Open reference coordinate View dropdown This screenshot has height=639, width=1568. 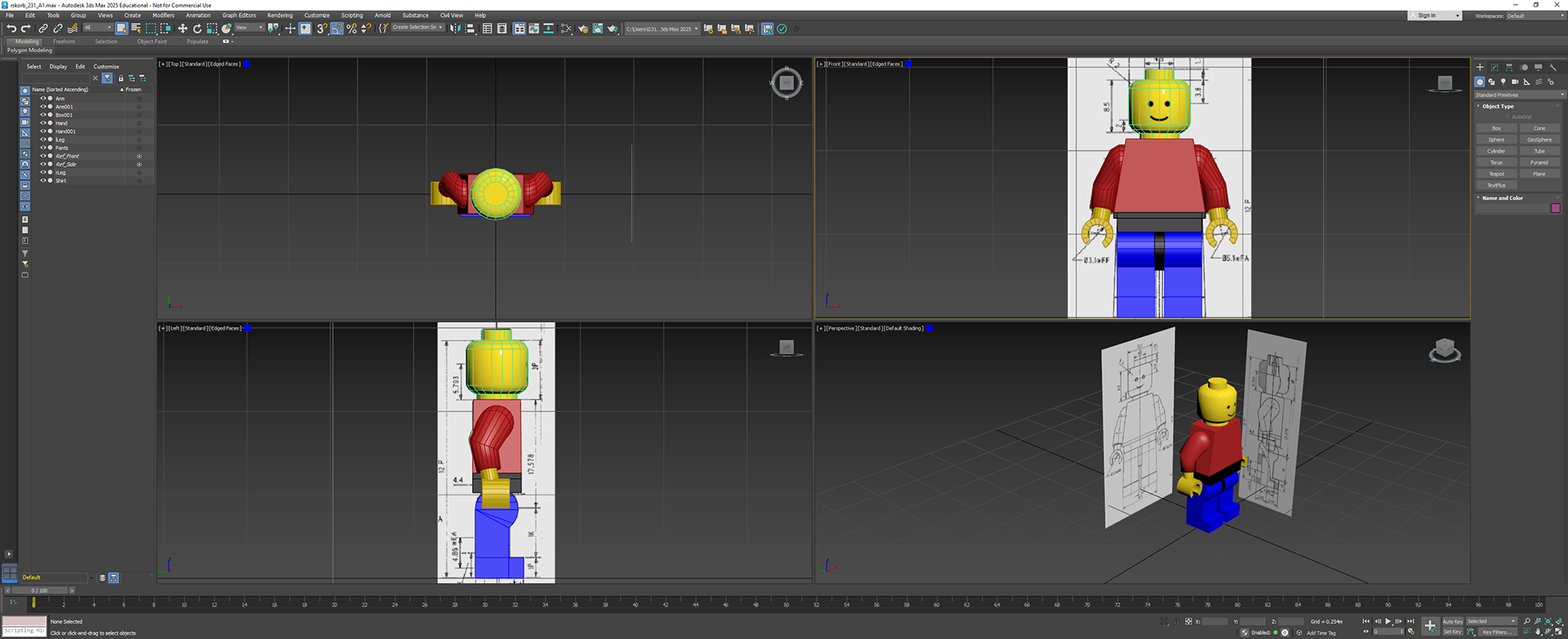pos(249,28)
